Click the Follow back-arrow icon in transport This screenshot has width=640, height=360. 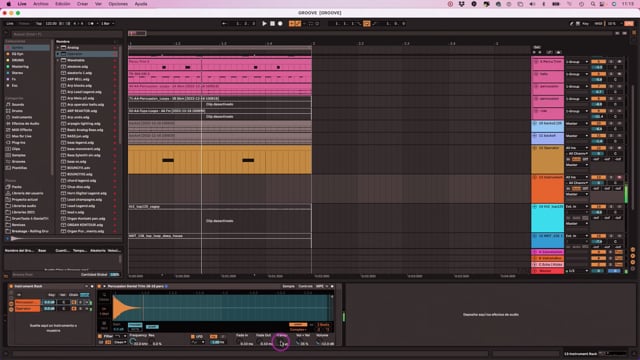[x=224, y=24]
